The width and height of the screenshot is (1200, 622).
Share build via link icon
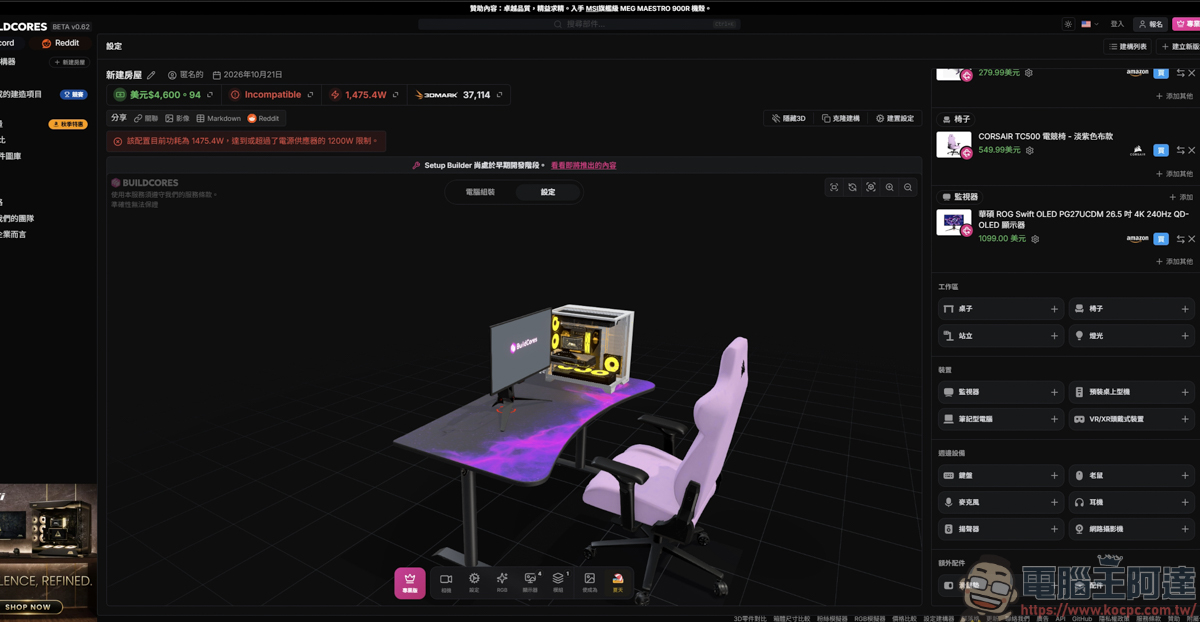[147, 118]
